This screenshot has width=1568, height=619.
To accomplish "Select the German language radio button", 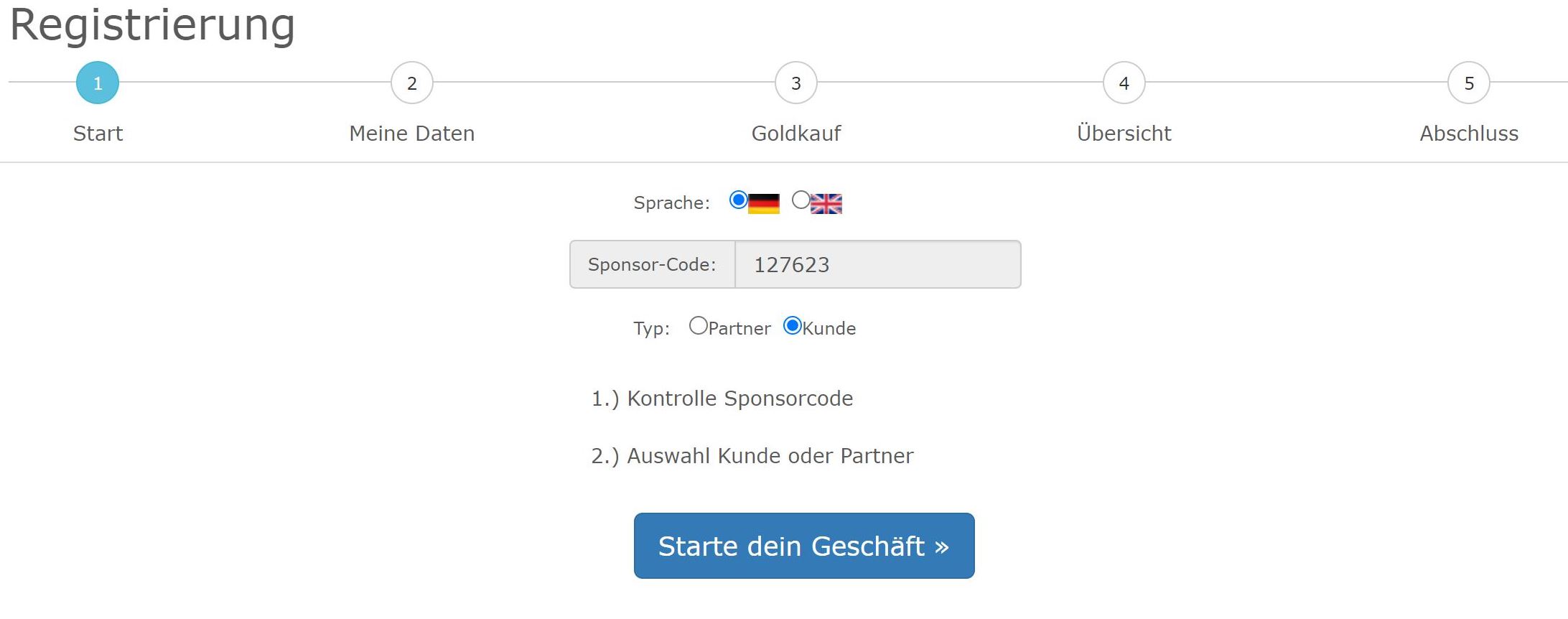I will pos(738,200).
